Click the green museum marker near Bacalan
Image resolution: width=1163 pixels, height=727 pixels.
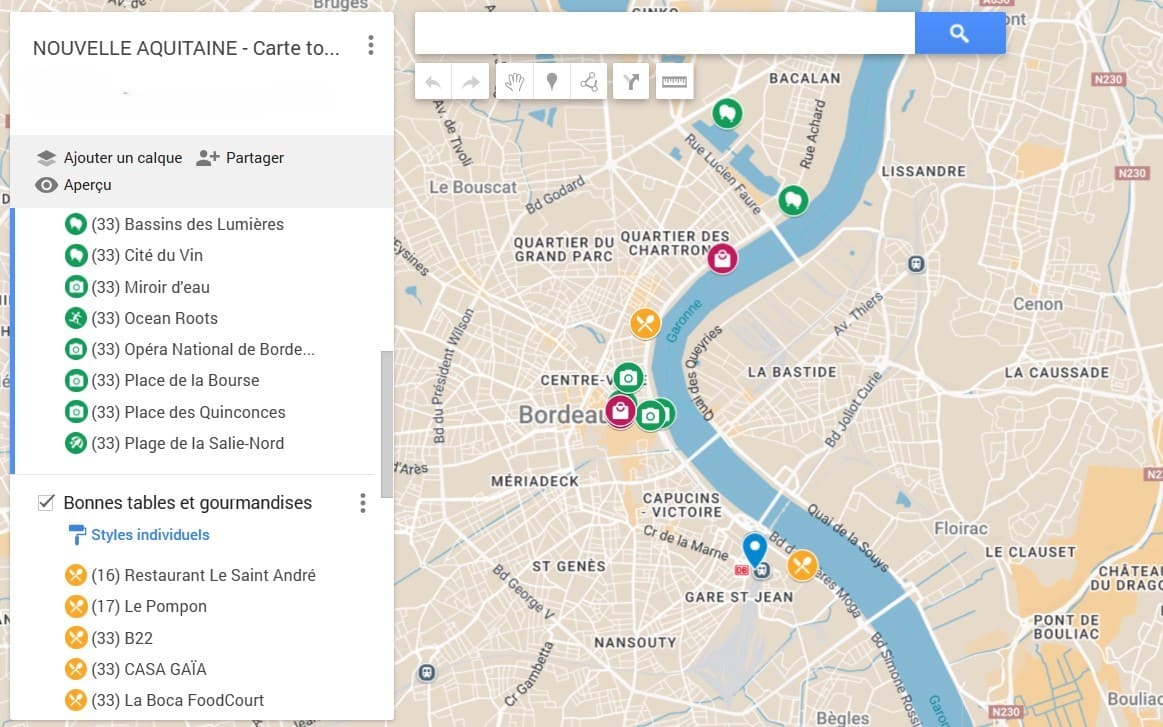tap(728, 114)
